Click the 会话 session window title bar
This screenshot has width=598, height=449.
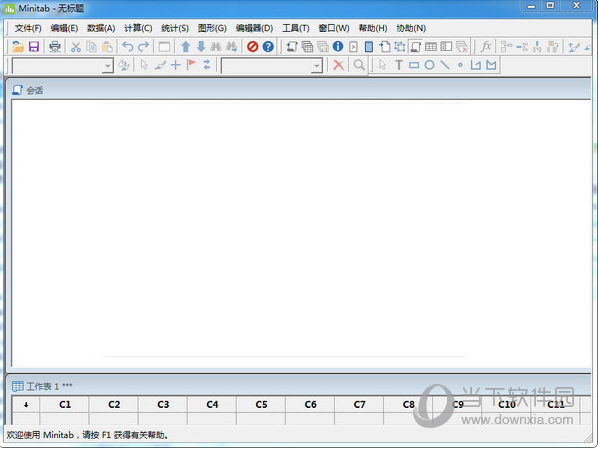pyautogui.click(x=299, y=90)
